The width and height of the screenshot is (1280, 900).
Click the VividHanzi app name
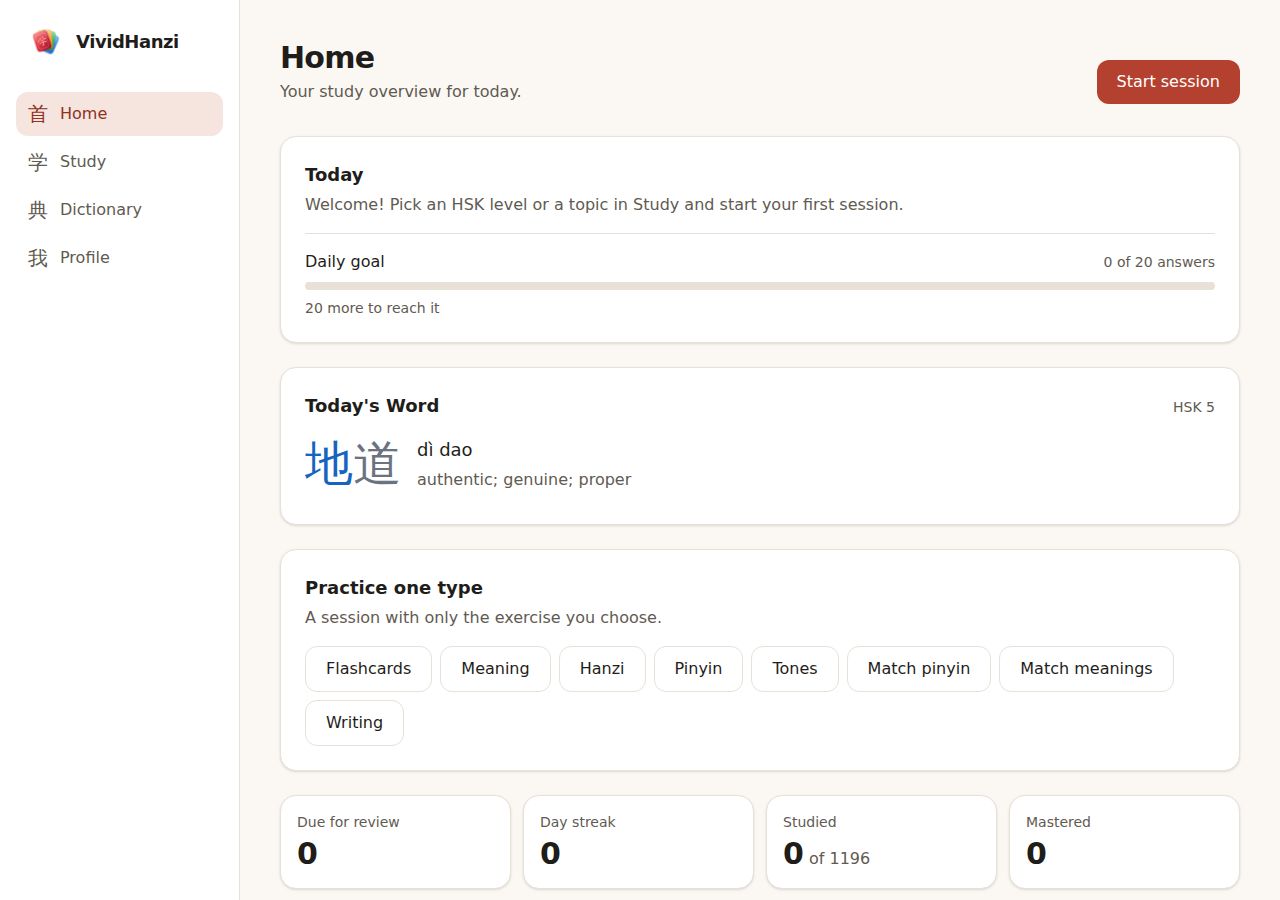(x=127, y=42)
